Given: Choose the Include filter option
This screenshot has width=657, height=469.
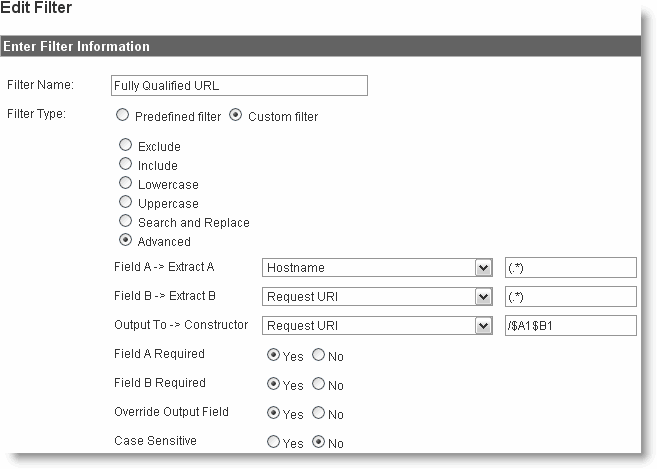Looking at the screenshot, I should [x=125, y=164].
